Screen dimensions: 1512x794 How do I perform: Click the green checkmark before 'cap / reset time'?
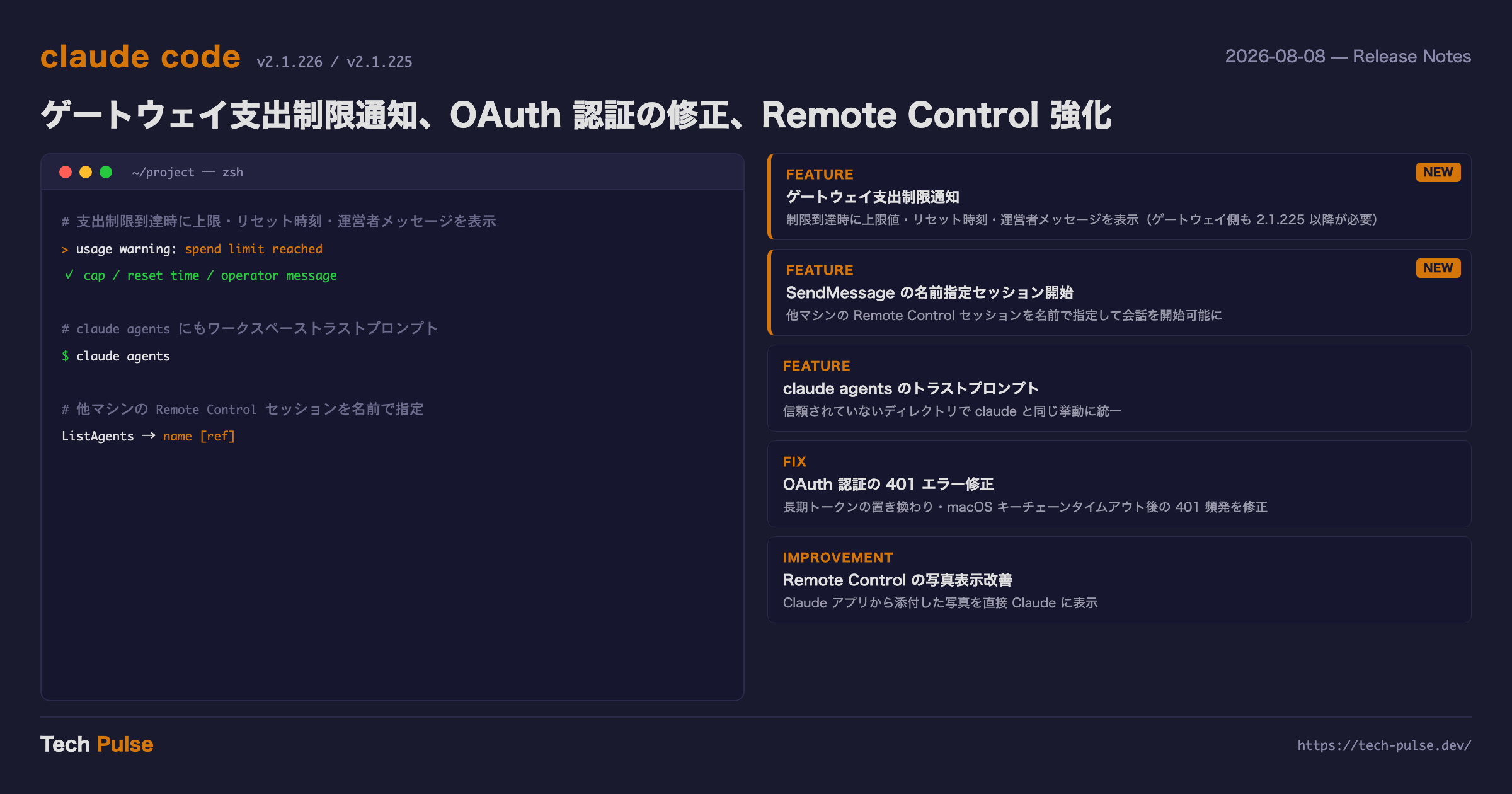(69, 275)
